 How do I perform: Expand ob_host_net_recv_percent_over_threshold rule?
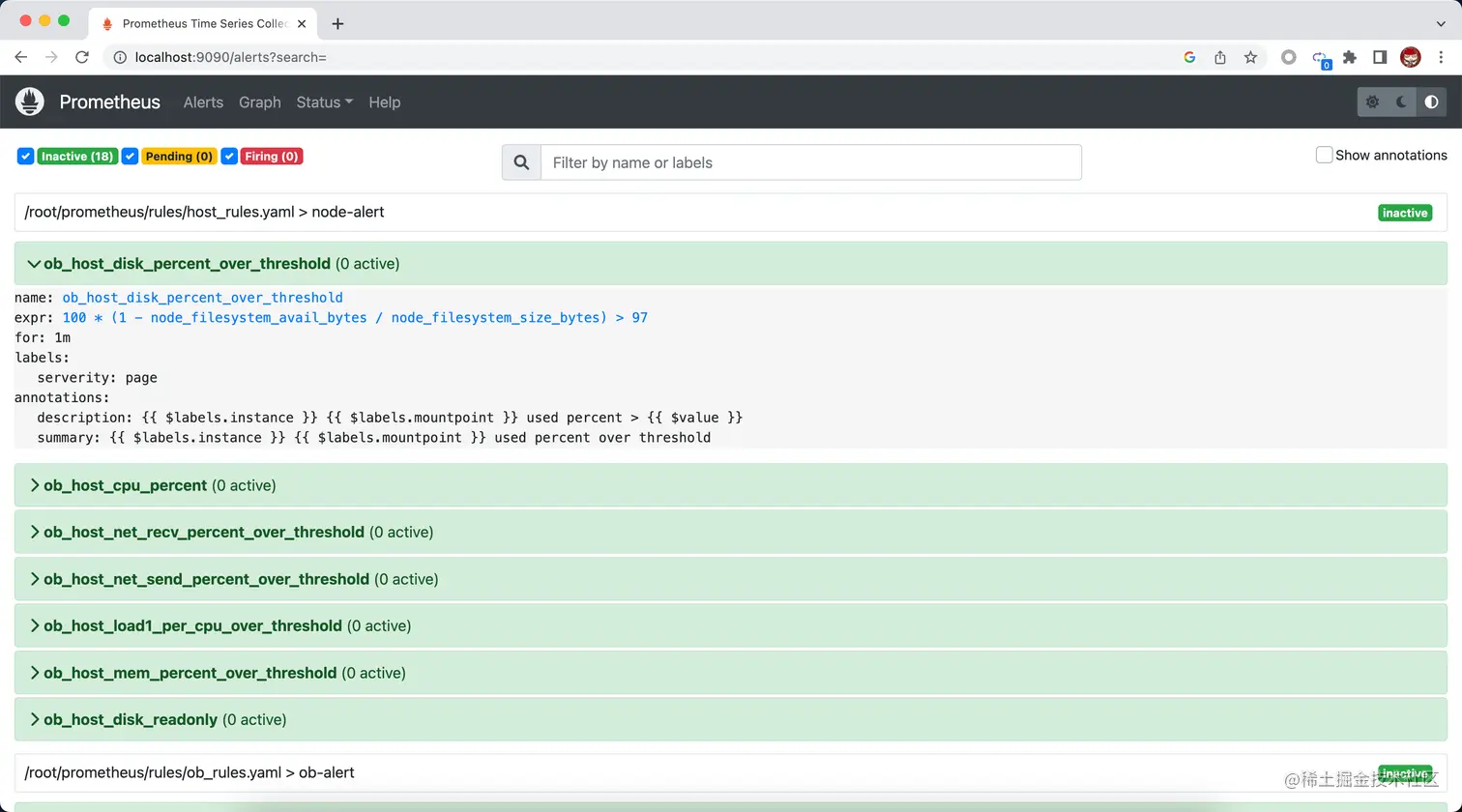[730, 532]
